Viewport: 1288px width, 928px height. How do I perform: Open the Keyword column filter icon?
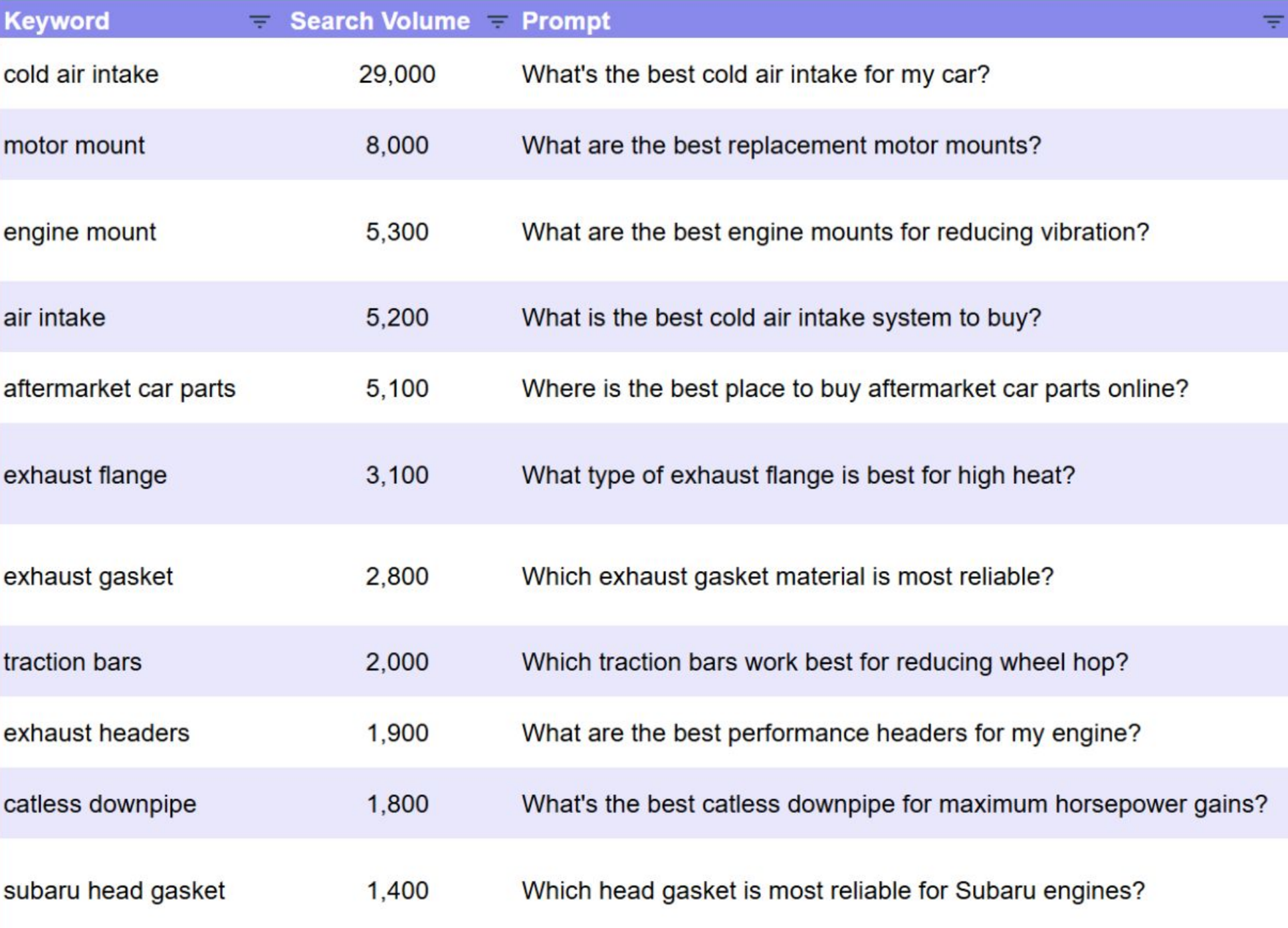259,22
